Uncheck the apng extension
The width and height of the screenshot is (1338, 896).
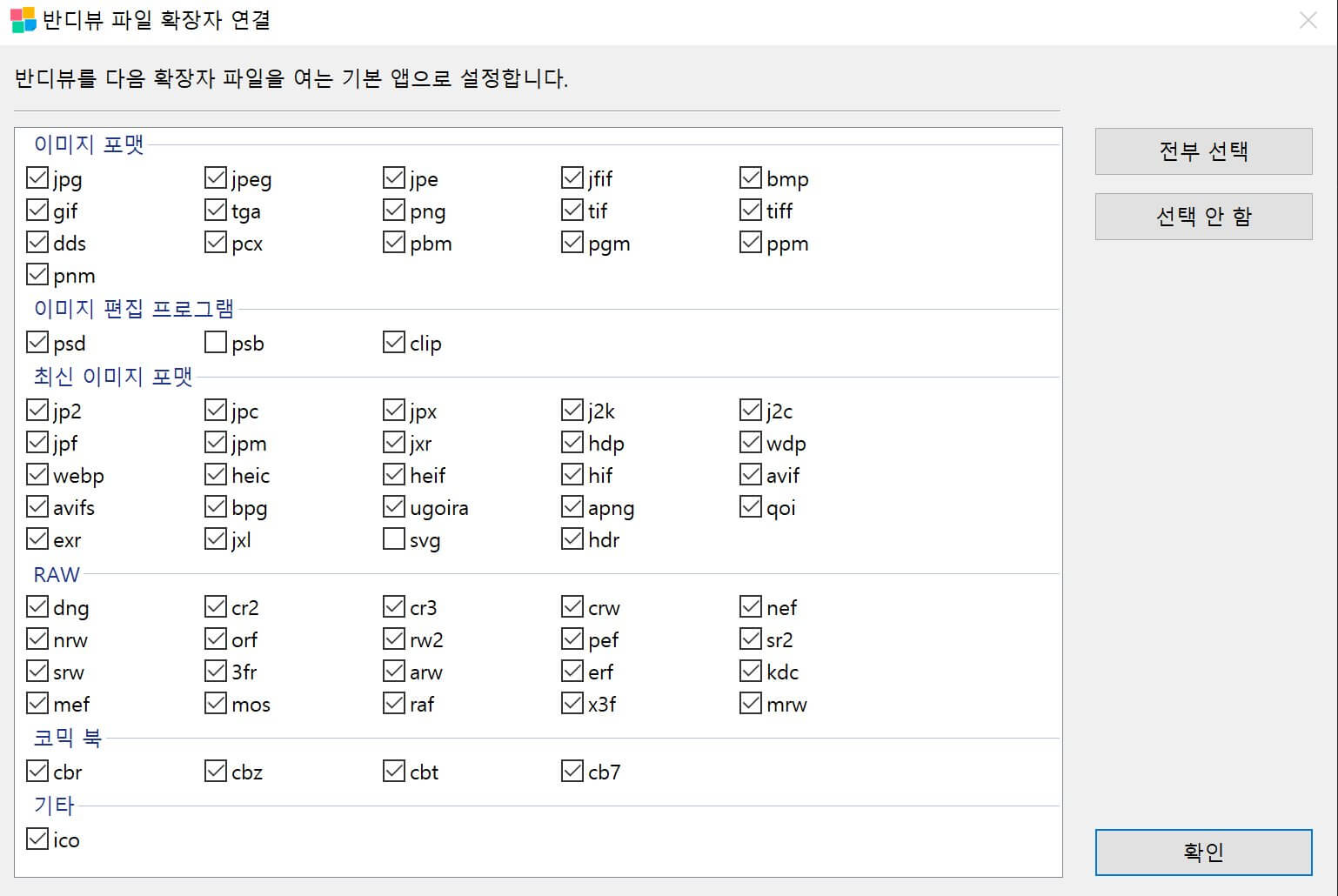pyautogui.click(x=572, y=505)
